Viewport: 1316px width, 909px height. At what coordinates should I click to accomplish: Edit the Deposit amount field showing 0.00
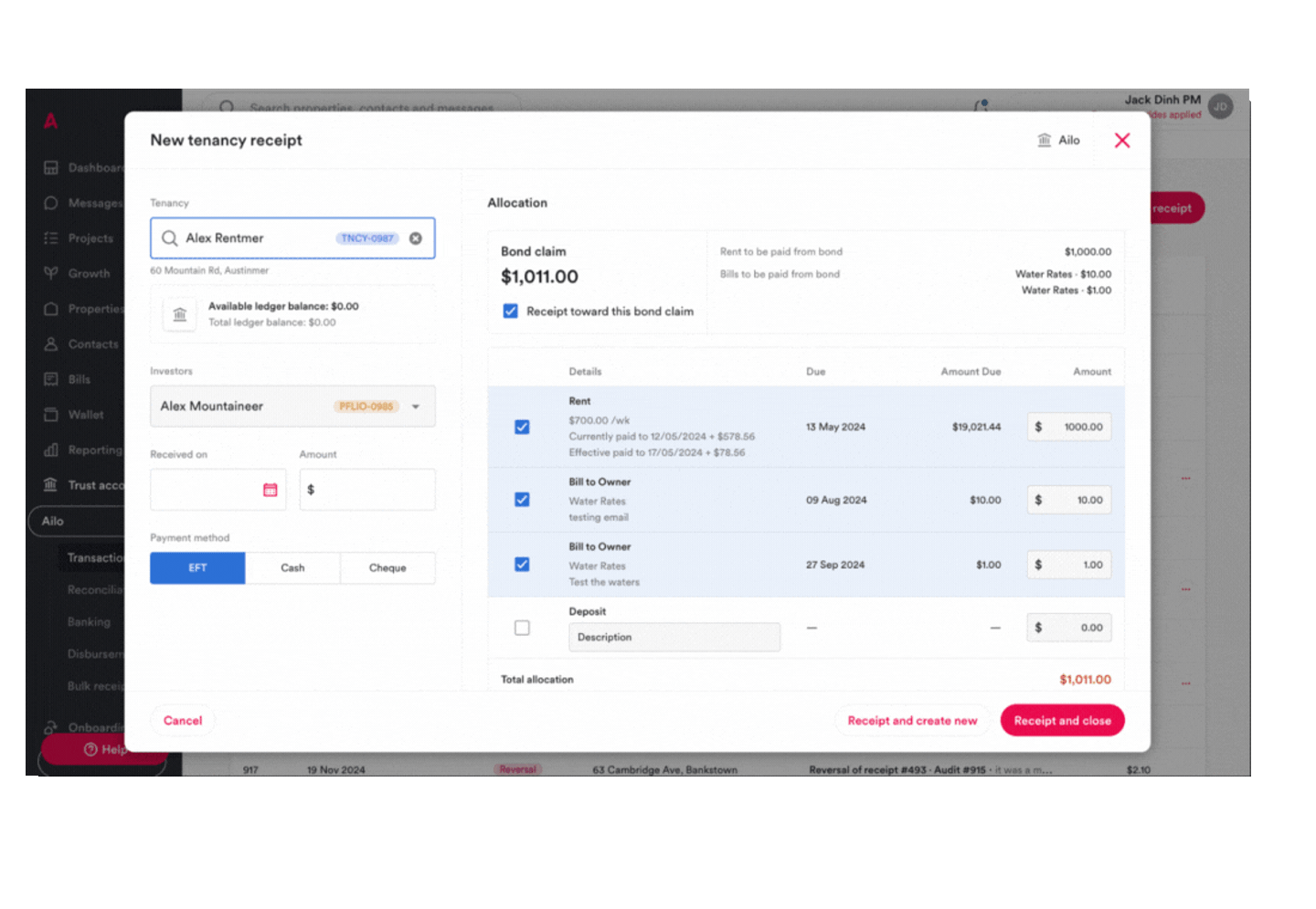tap(1069, 628)
